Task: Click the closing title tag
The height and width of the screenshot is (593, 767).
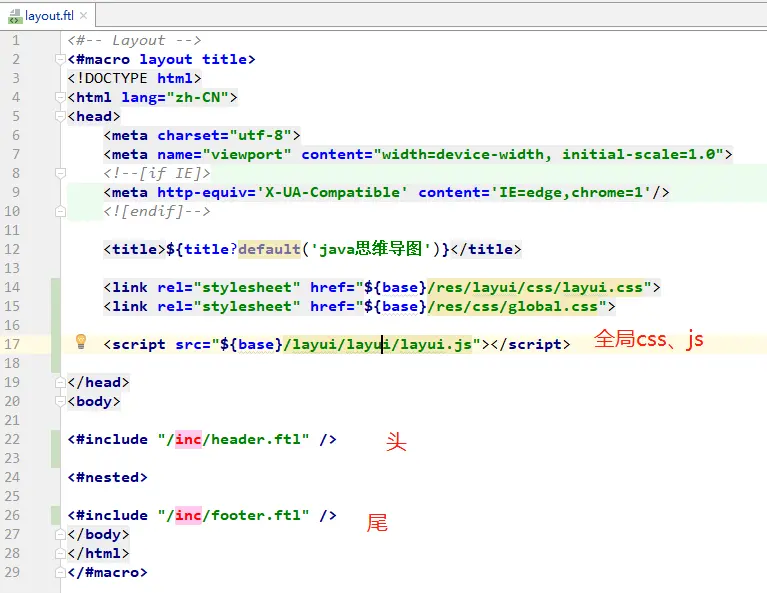Action: coord(486,249)
